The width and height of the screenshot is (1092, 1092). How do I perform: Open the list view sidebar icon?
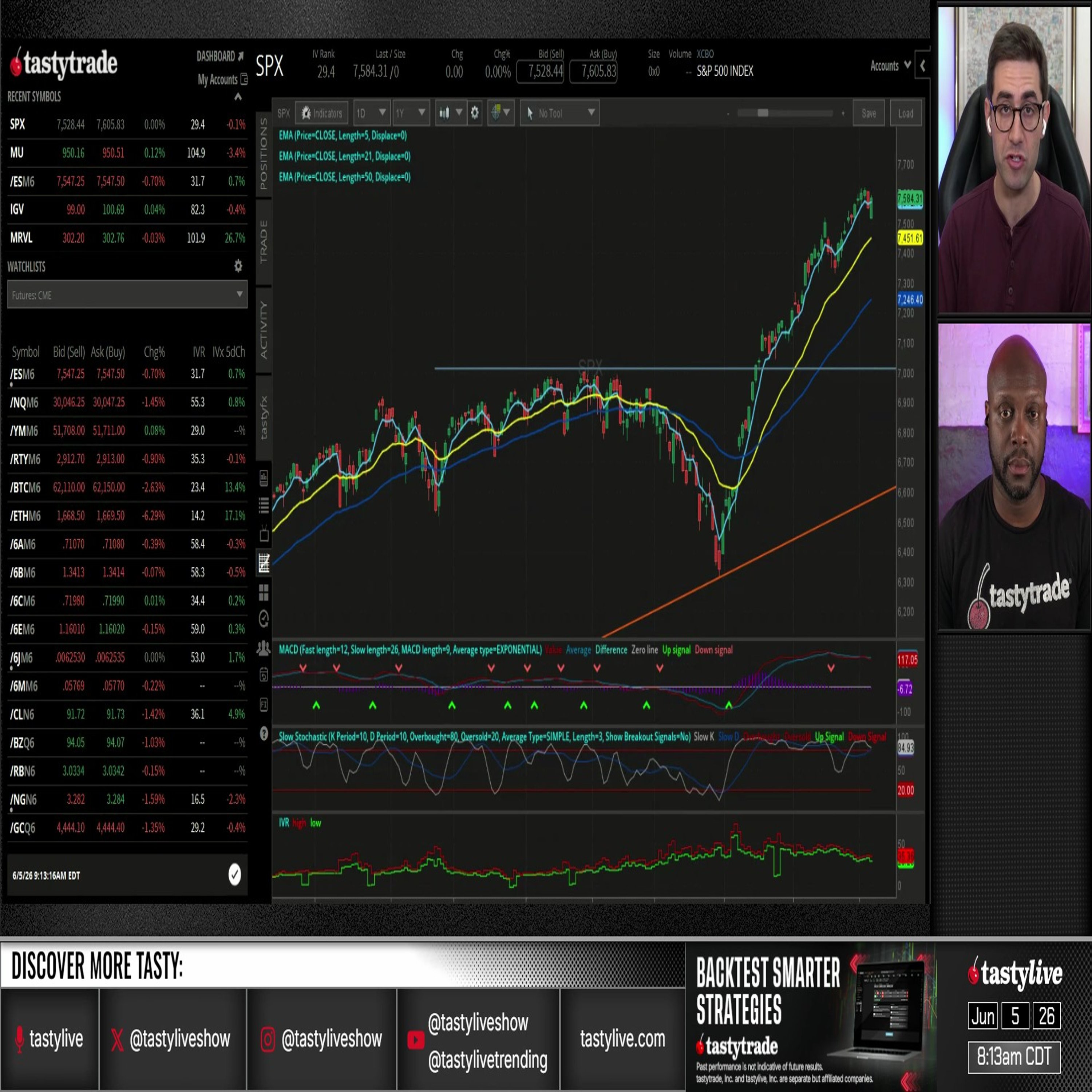pyautogui.click(x=264, y=505)
